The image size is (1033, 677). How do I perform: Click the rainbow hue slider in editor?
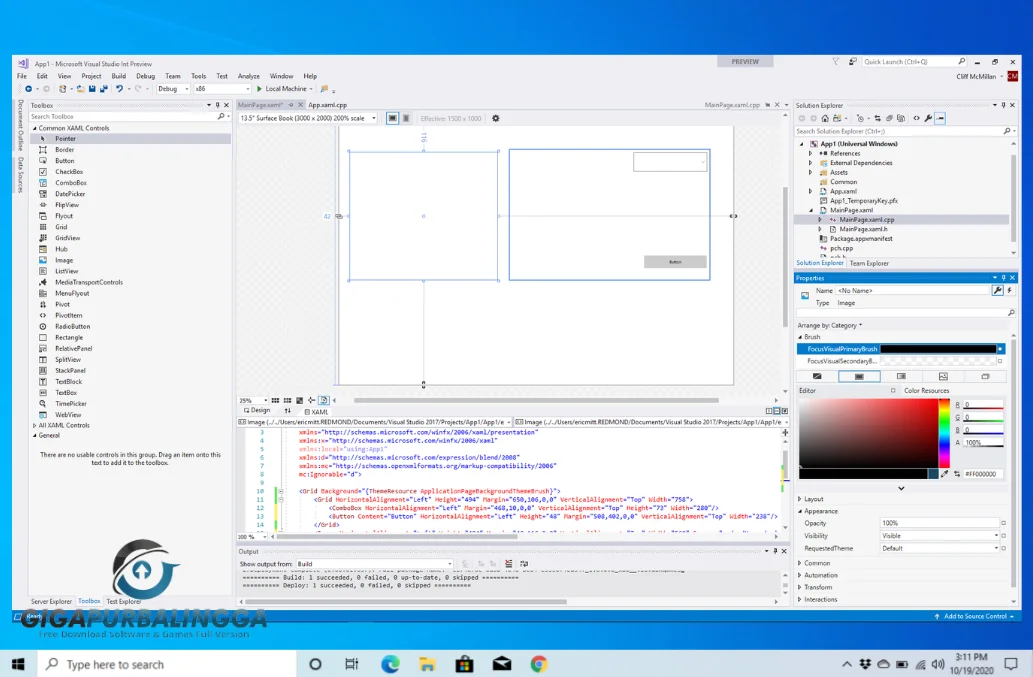(x=944, y=433)
